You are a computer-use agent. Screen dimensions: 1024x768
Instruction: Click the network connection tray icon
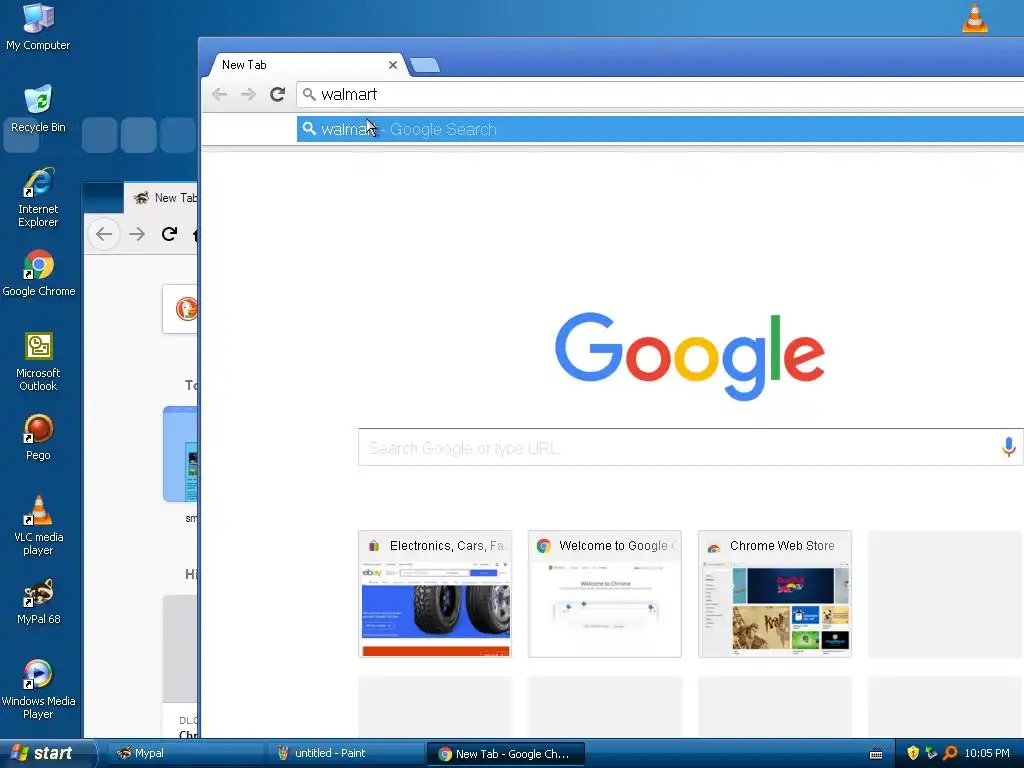pos(931,753)
